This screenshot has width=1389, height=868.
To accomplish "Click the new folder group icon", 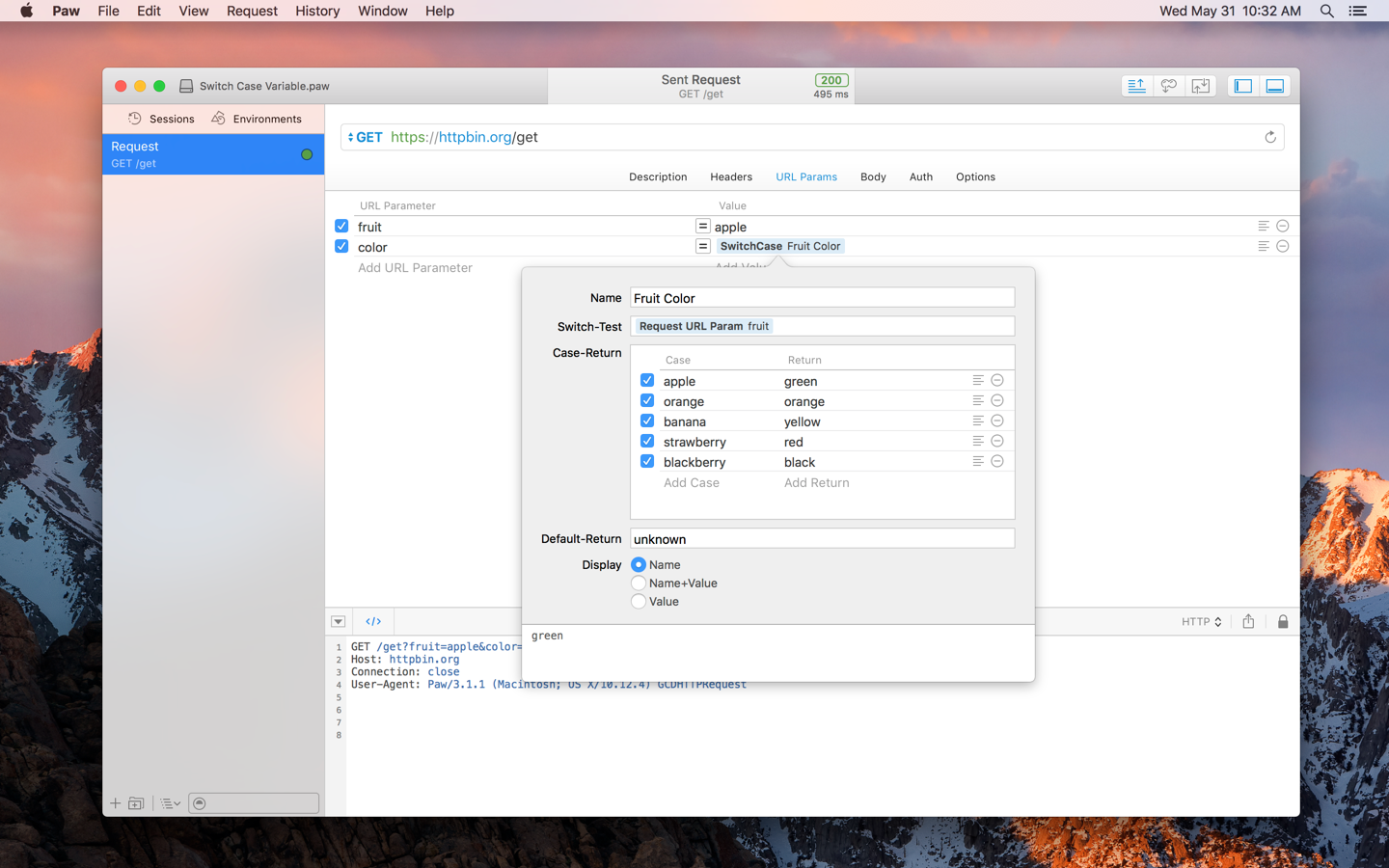I will [x=136, y=803].
